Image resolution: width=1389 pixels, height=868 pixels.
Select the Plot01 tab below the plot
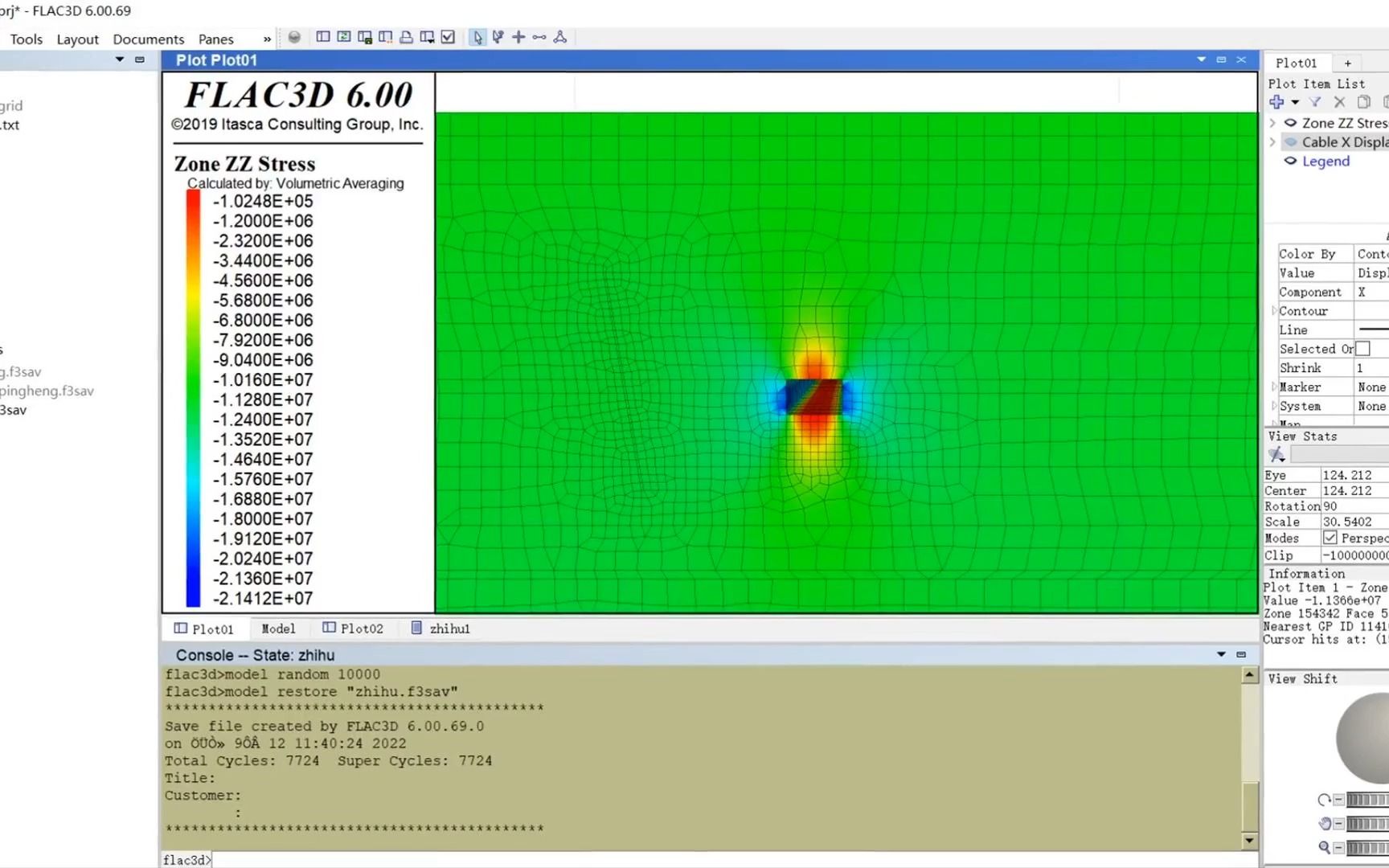(204, 628)
